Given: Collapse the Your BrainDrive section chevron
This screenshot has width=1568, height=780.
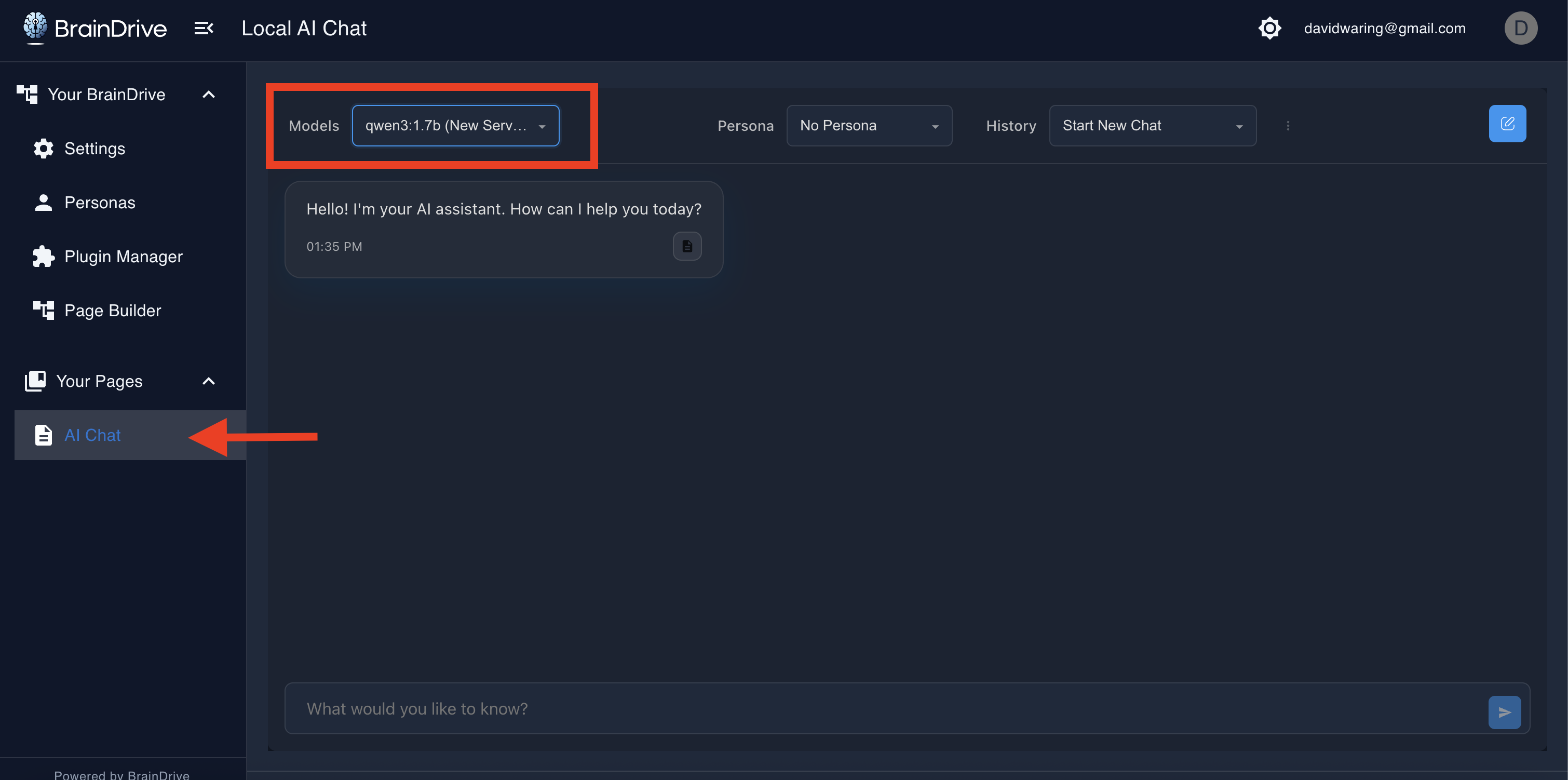Looking at the screenshot, I should click(208, 95).
